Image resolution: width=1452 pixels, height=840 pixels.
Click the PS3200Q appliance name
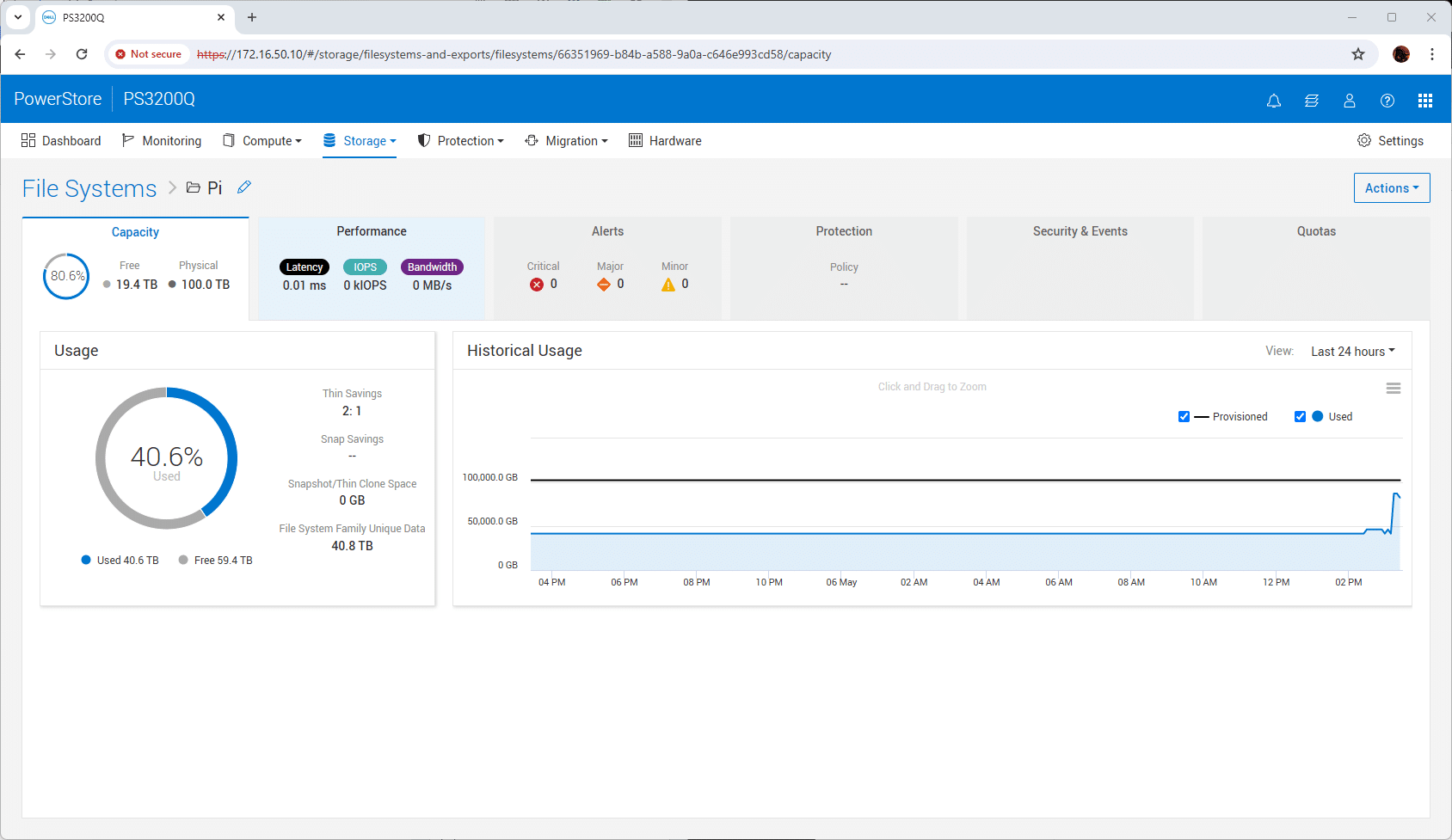[159, 99]
